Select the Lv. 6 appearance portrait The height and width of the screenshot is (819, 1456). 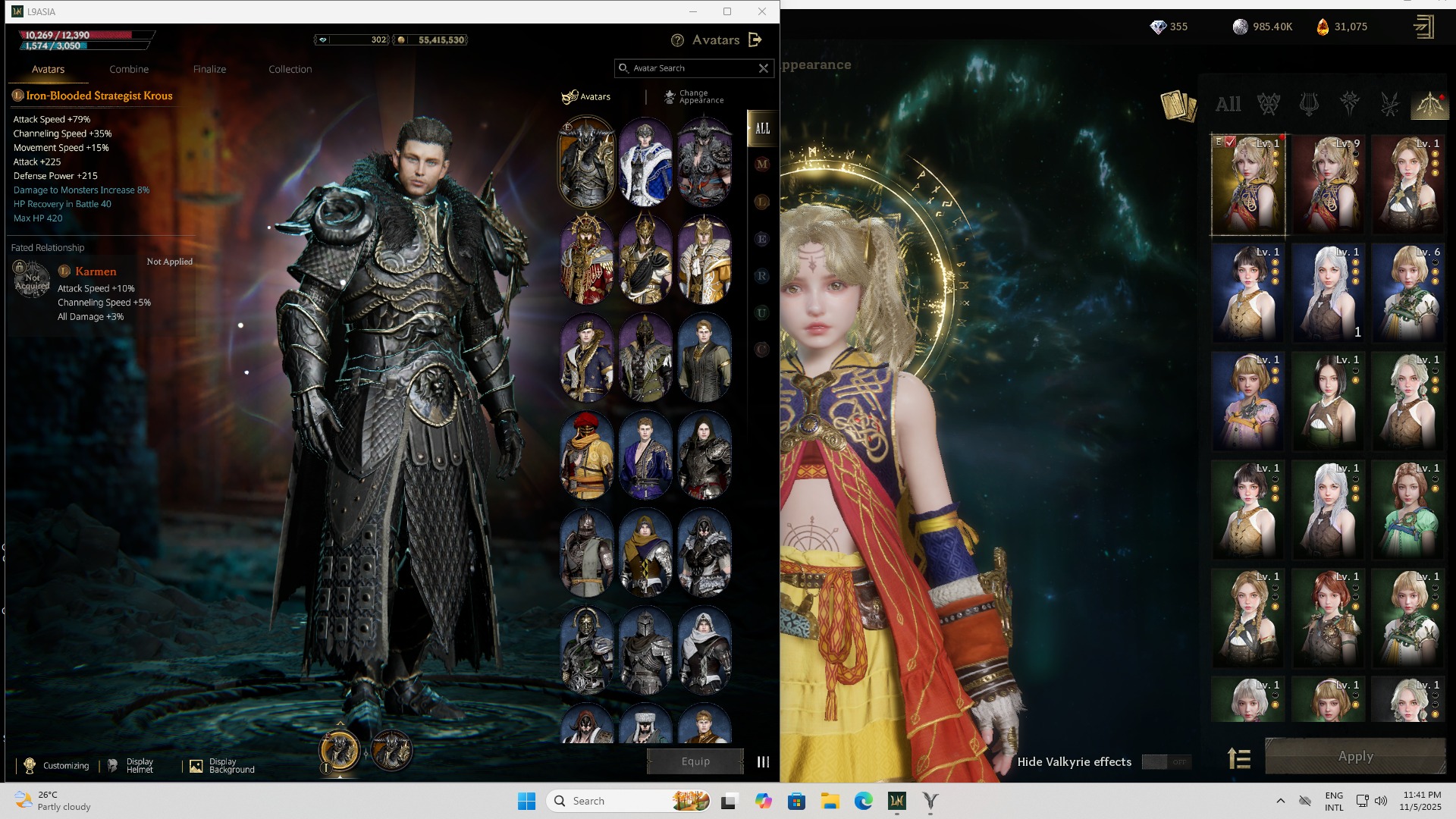tap(1408, 293)
